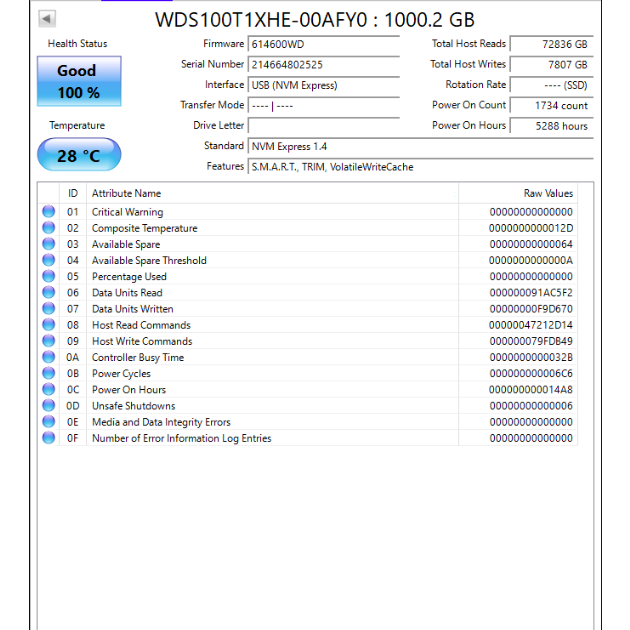Viewport: 630px width, 630px height.
Task: Select the Host Write Commands attribute name
Action: point(142,341)
